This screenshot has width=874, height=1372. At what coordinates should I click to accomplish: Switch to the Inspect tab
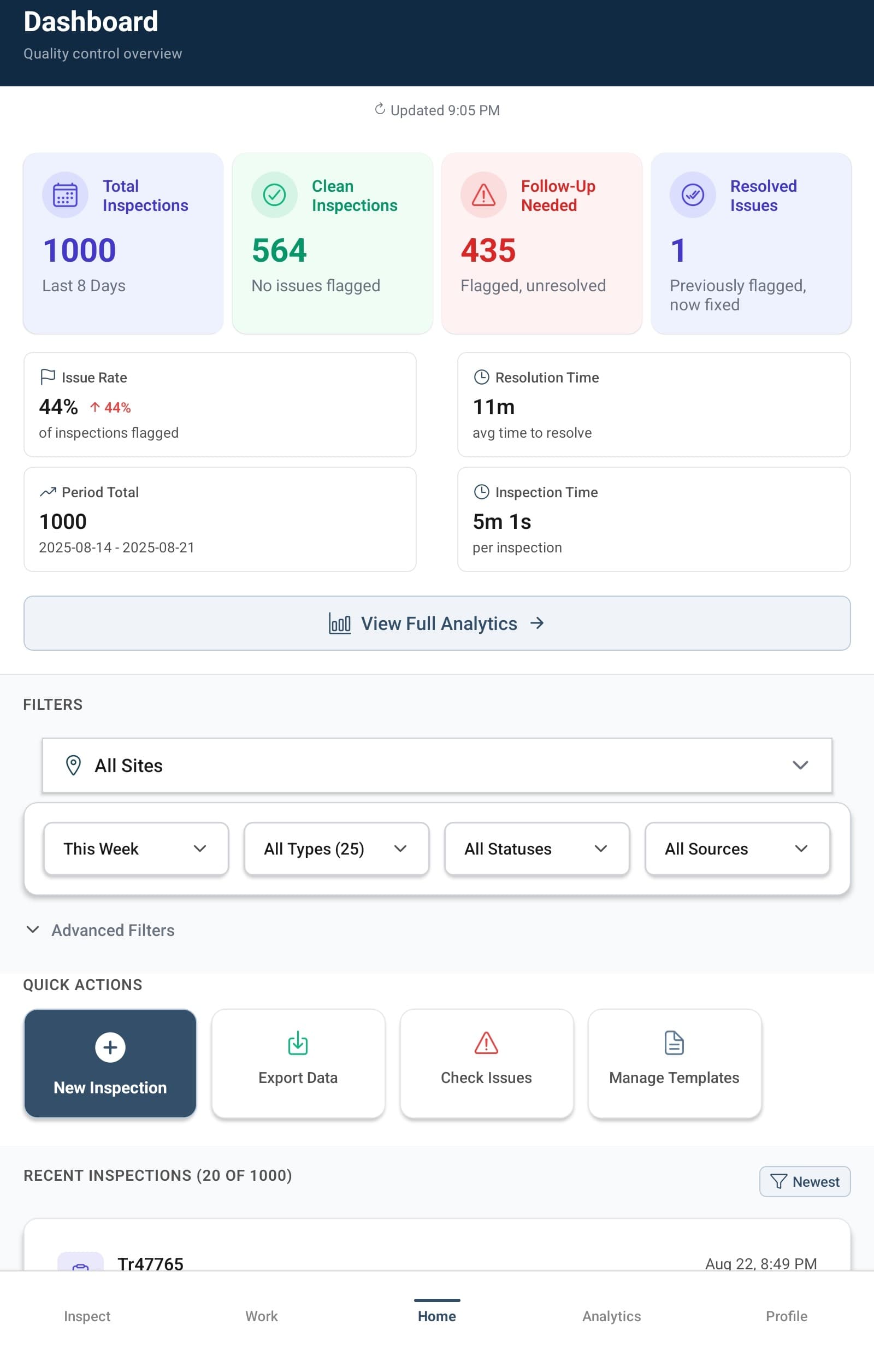point(87,1316)
